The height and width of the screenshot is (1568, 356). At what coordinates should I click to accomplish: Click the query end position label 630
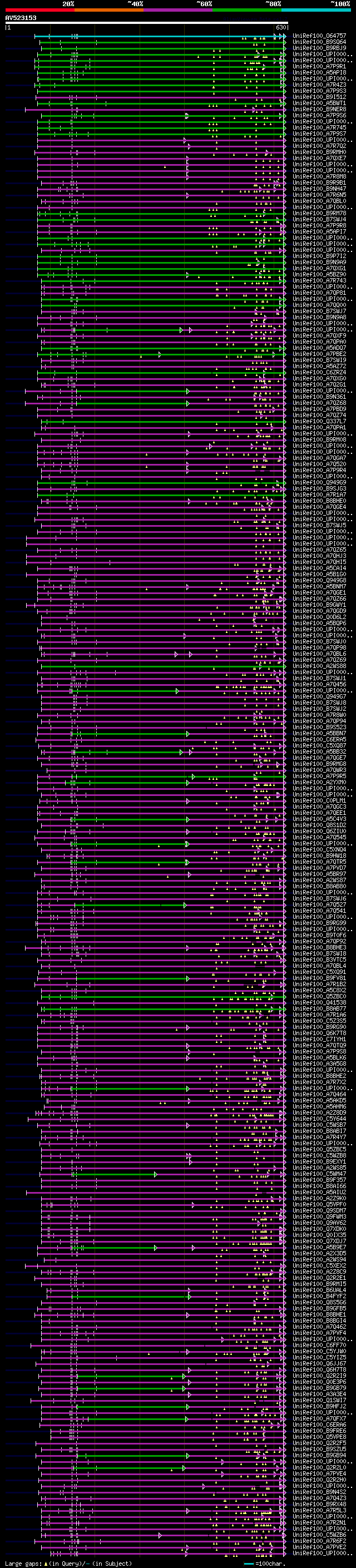click(x=280, y=27)
